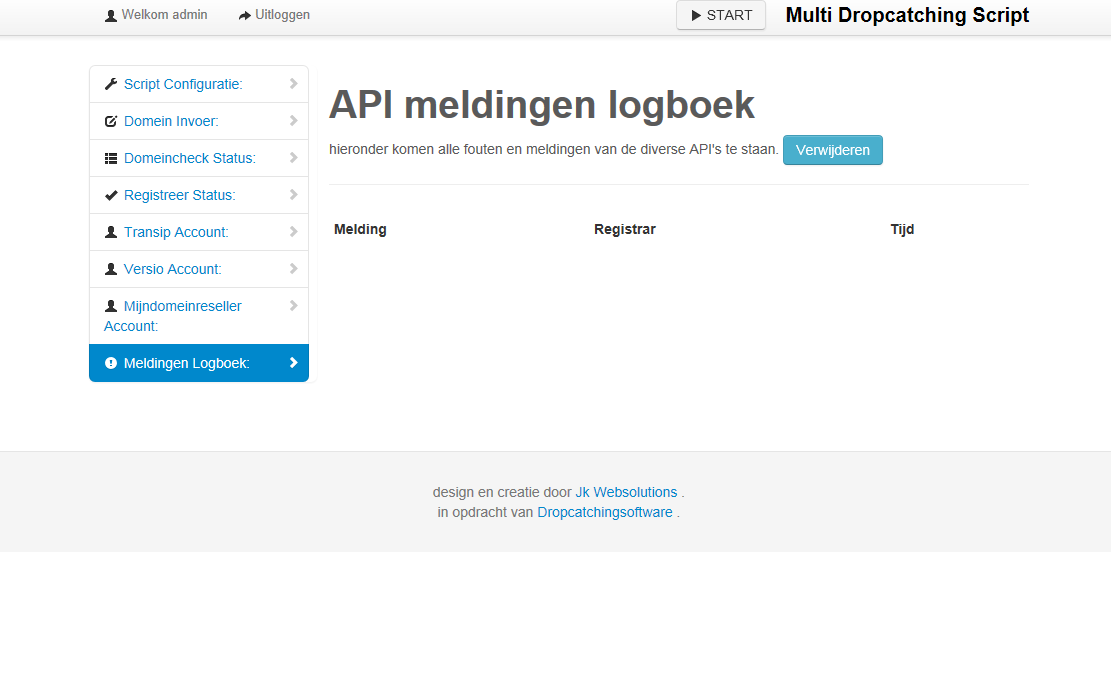Open the Registreer Status menu item
The image size is (1111, 693).
(179, 195)
